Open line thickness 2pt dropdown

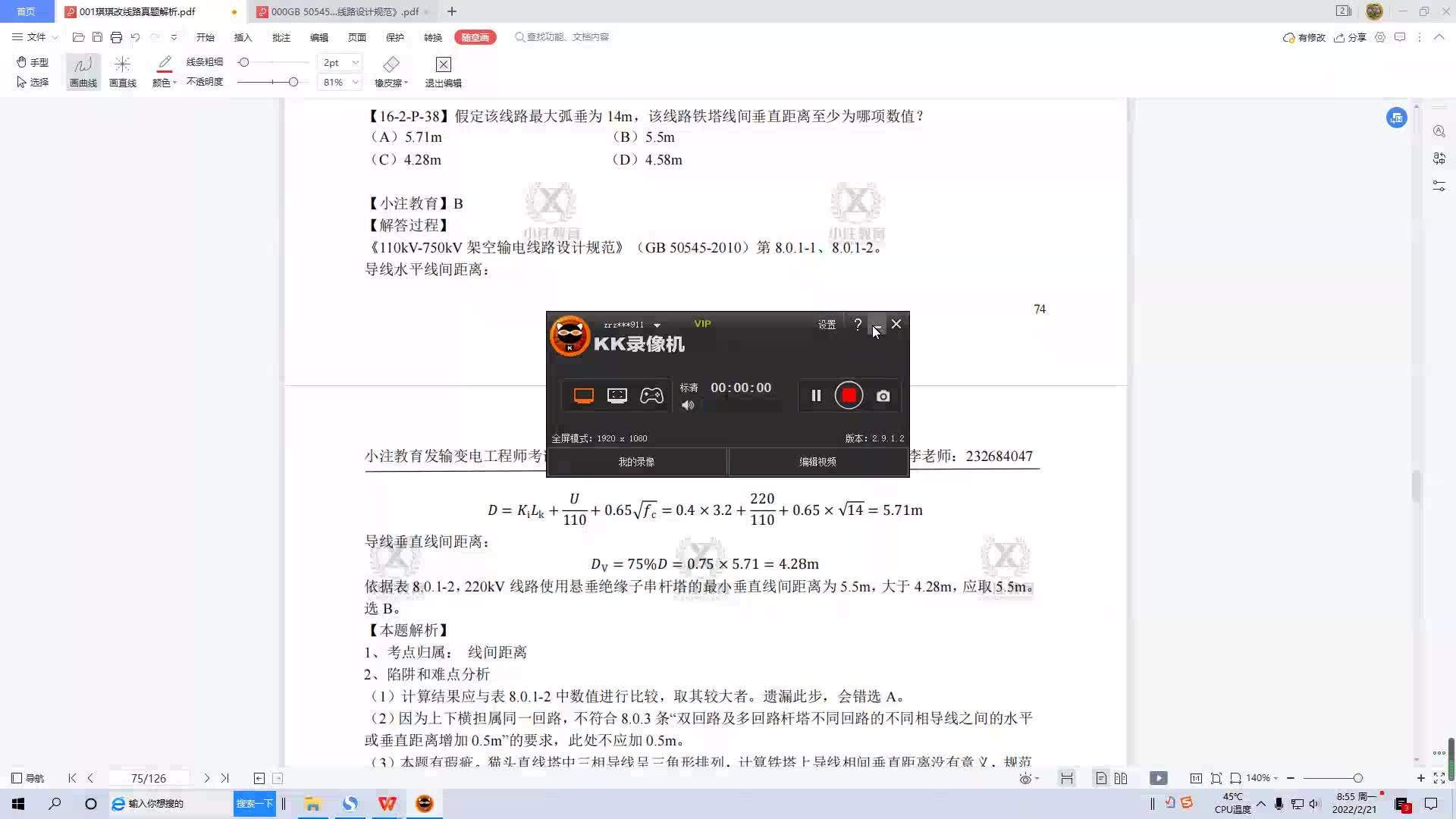point(355,62)
